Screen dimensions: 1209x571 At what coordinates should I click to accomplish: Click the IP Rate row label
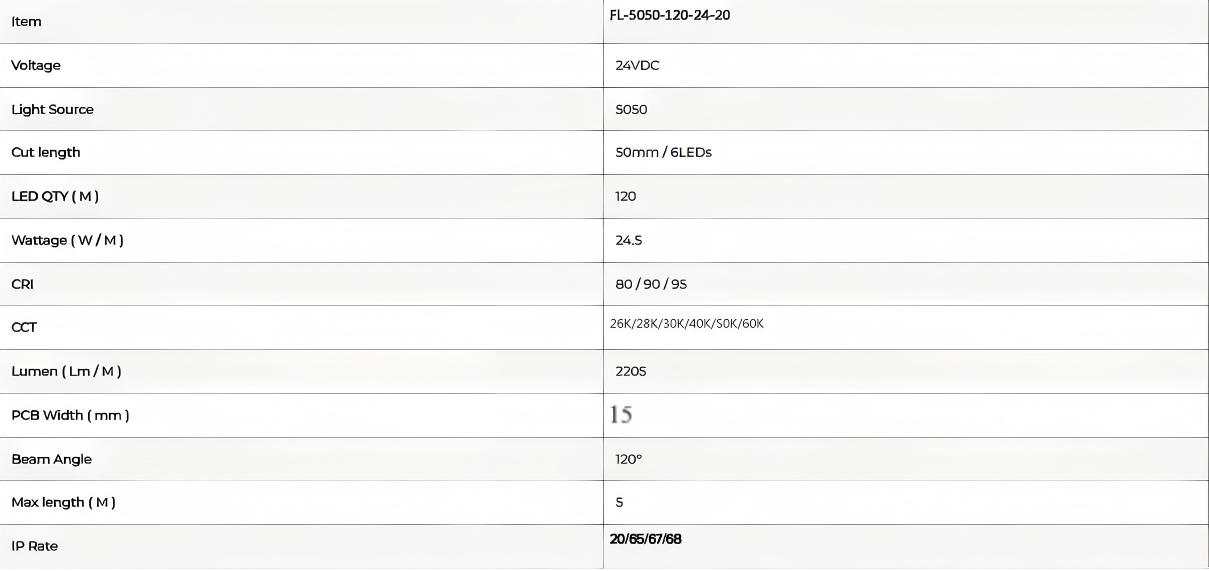coord(36,546)
